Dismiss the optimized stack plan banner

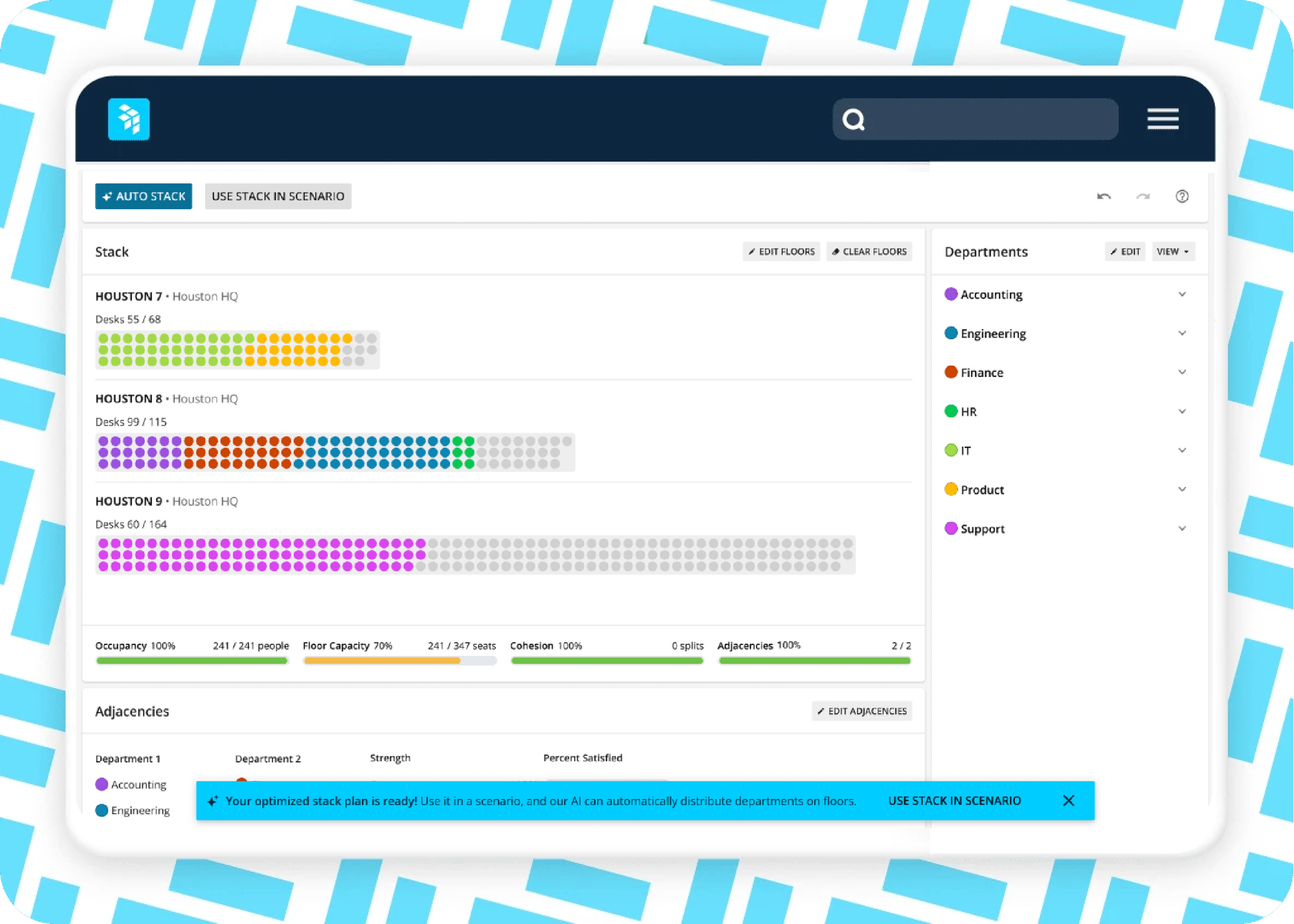1068,801
